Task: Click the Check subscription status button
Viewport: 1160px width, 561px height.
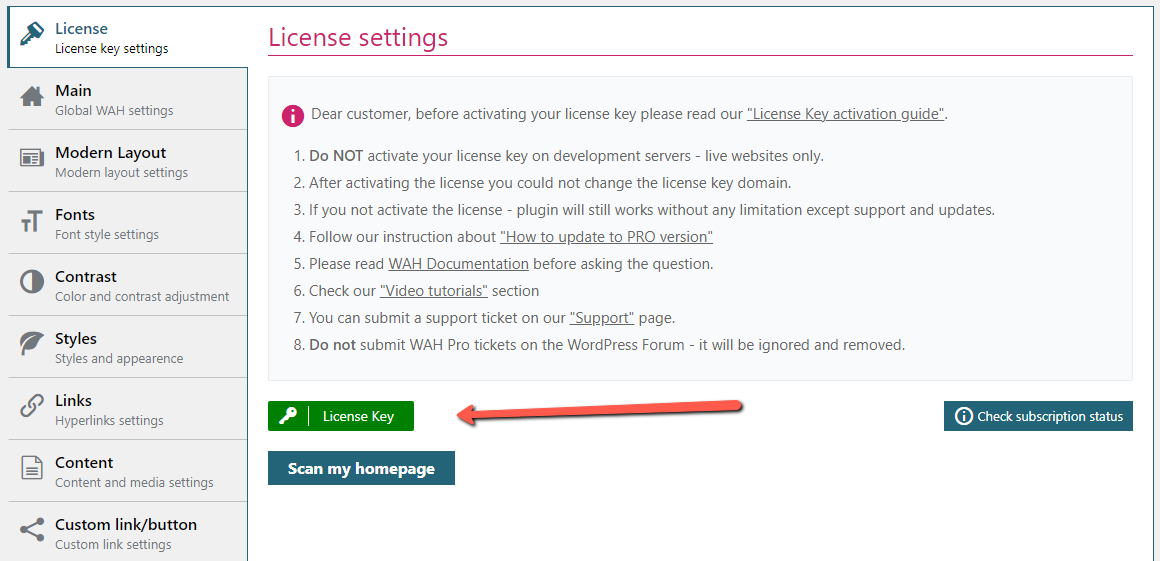Action: click(1038, 416)
